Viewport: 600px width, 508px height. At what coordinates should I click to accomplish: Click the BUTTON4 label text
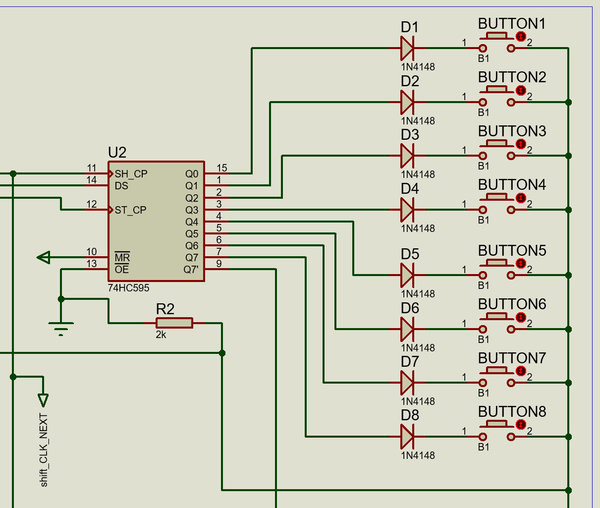tap(512, 185)
